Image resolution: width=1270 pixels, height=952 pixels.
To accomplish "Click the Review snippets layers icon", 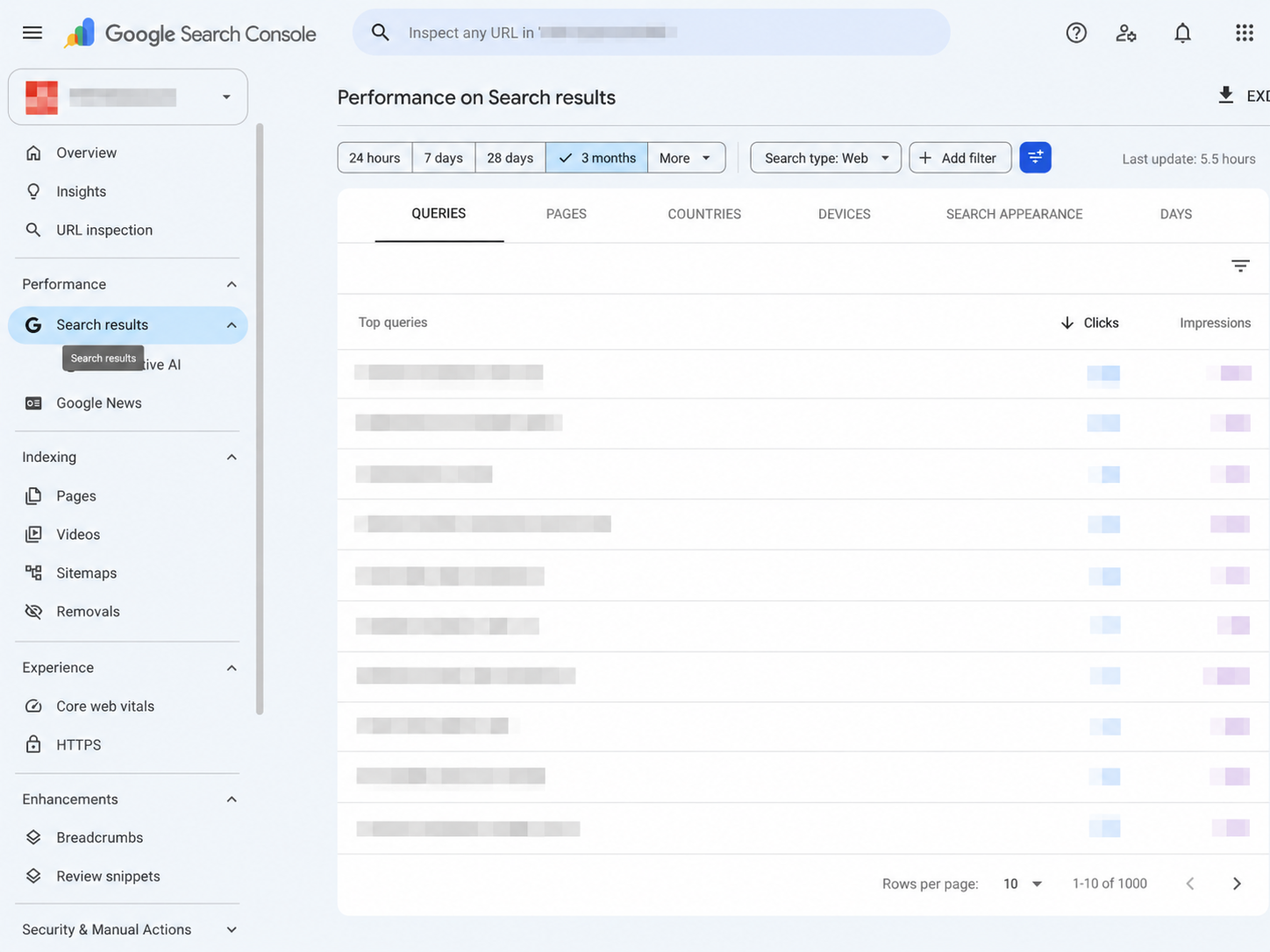I will point(33,876).
